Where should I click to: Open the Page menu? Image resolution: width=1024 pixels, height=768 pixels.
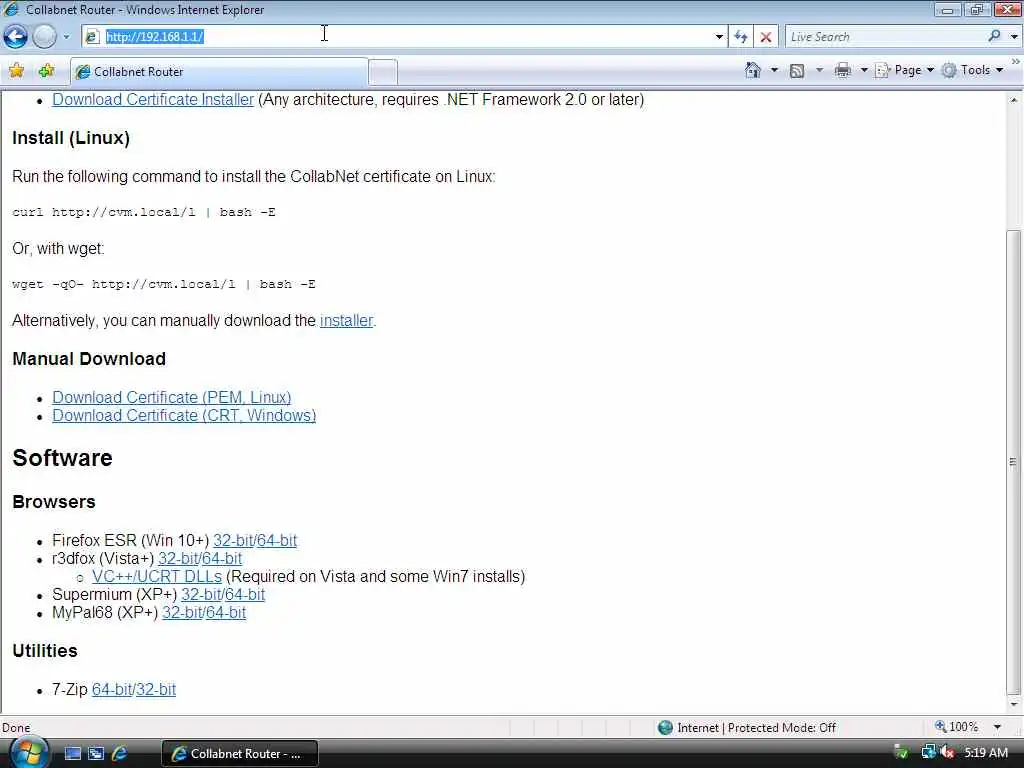[904, 70]
